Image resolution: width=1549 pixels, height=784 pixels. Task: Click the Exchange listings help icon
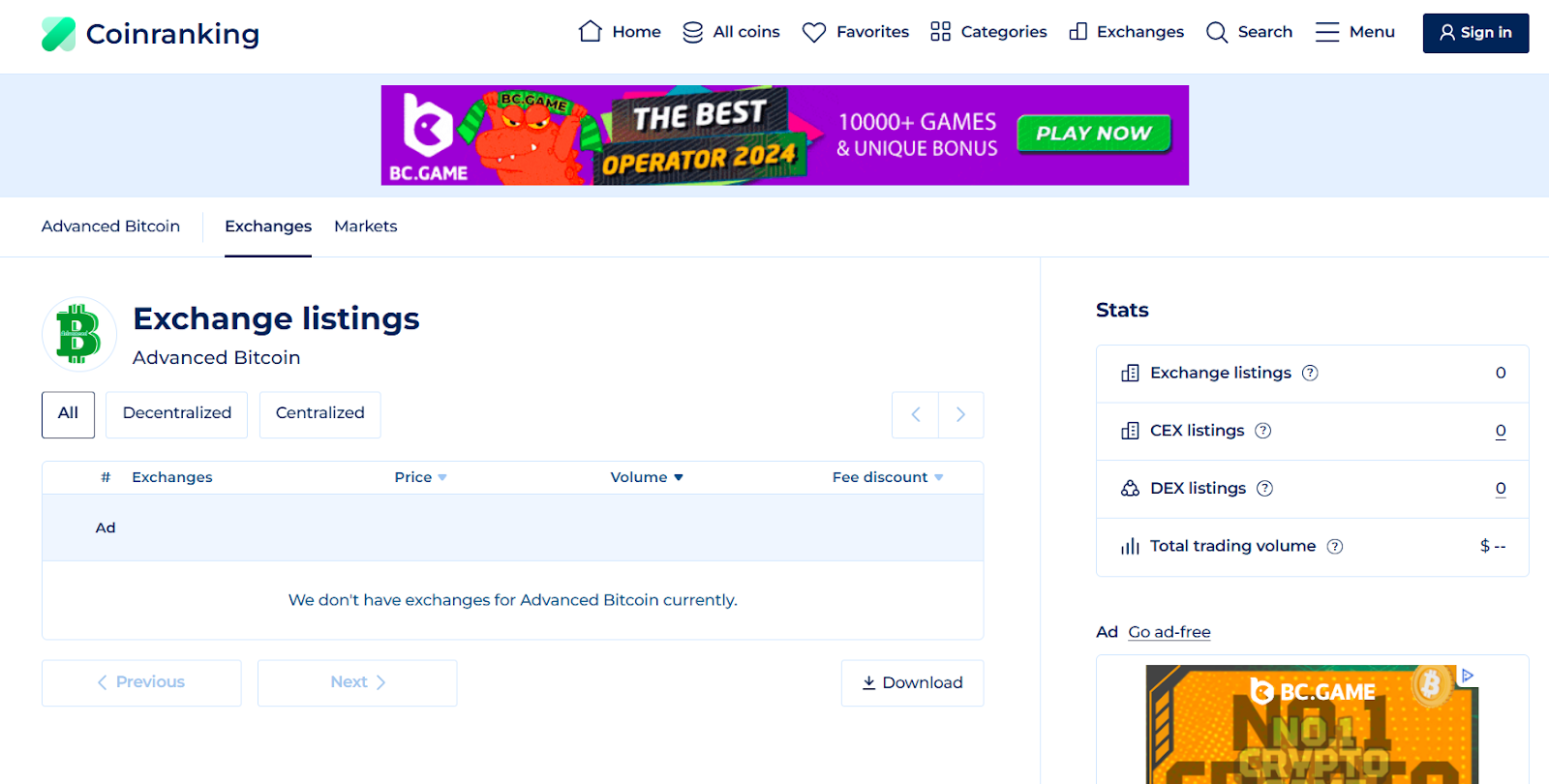pyautogui.click(x=1310, y=373)
